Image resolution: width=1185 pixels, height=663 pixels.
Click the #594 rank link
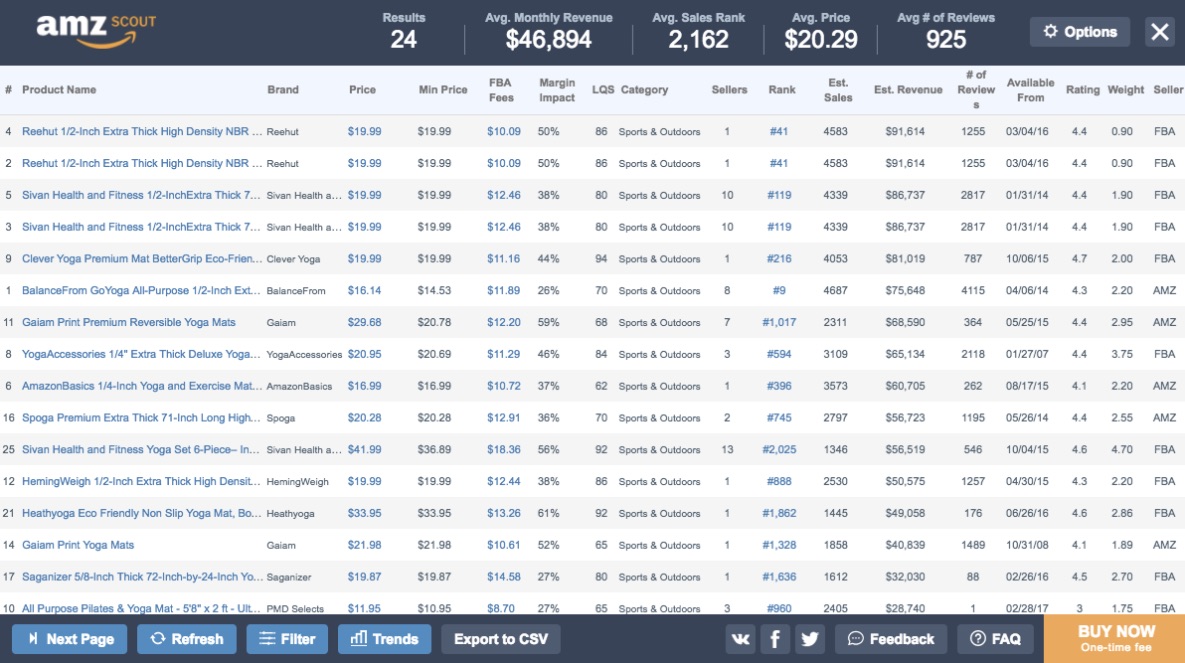779,354
